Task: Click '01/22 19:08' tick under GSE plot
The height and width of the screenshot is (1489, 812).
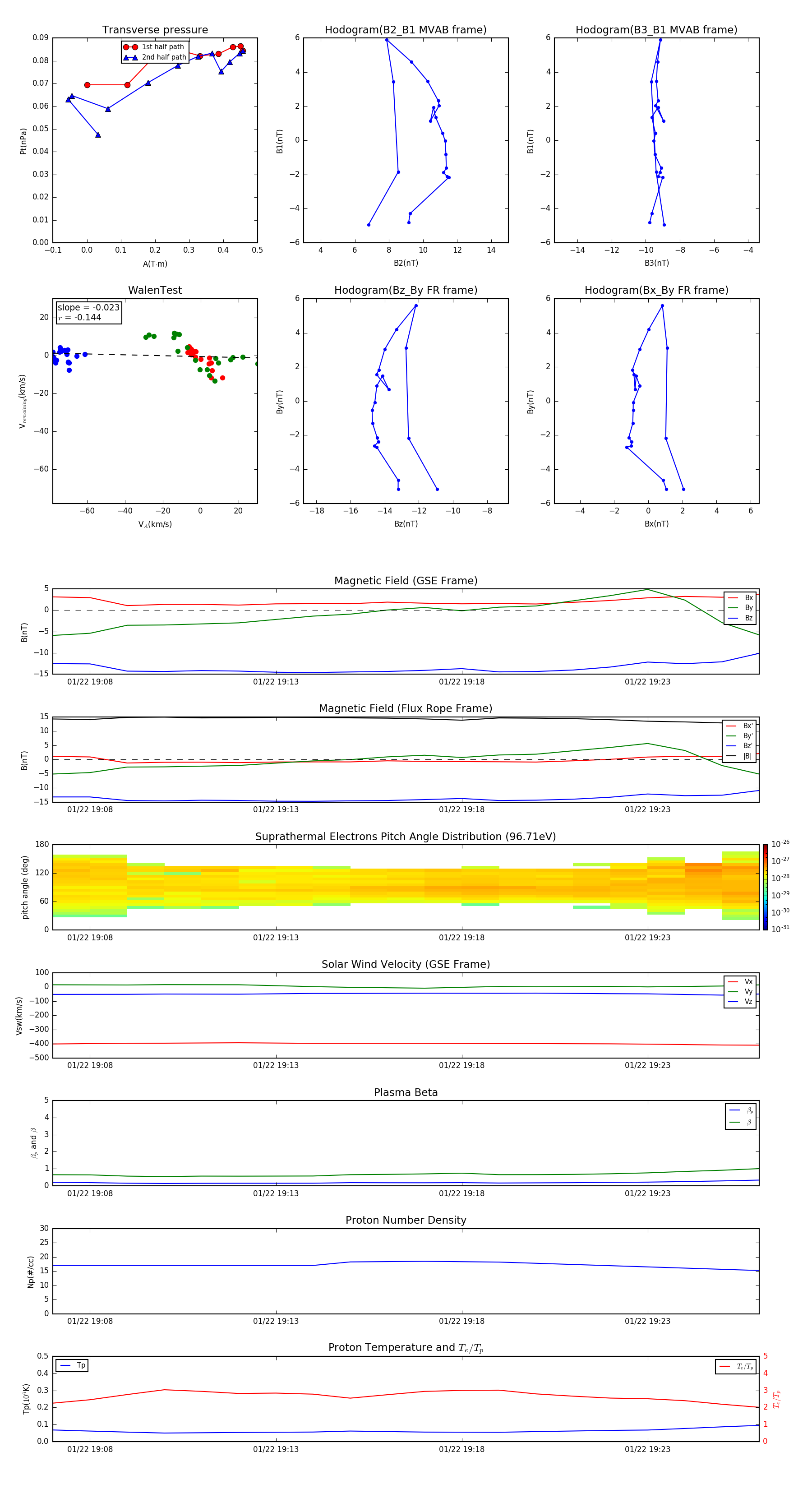Action: (90, 682)
